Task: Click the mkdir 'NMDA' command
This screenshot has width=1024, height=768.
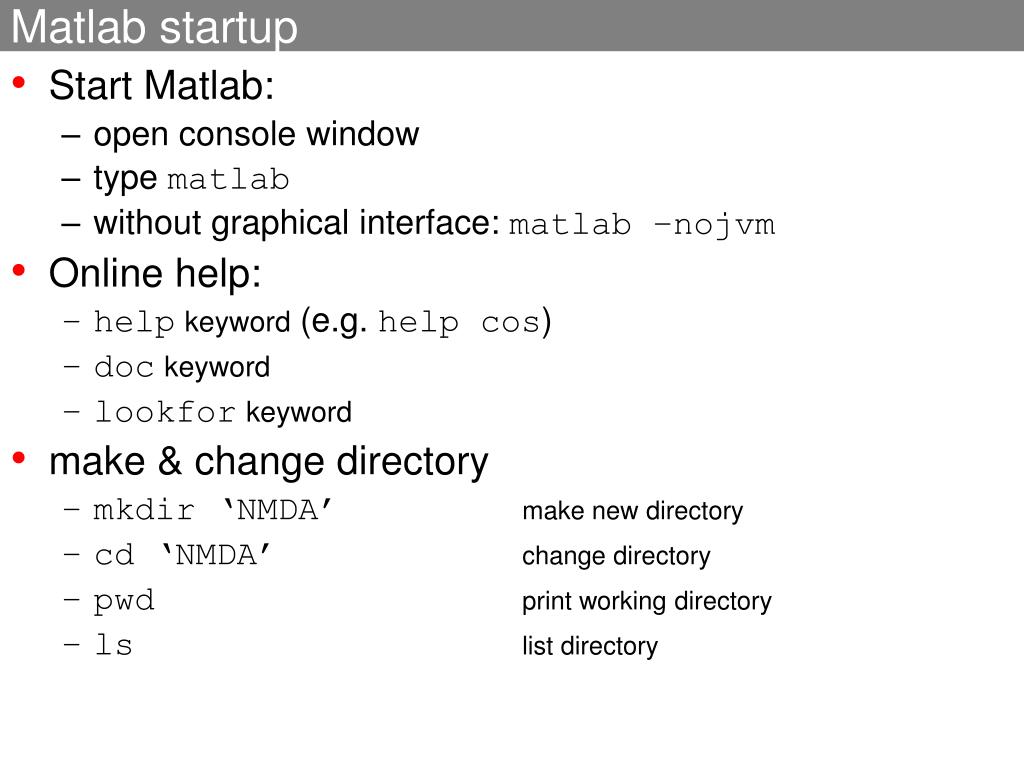Action: (213, 510)
